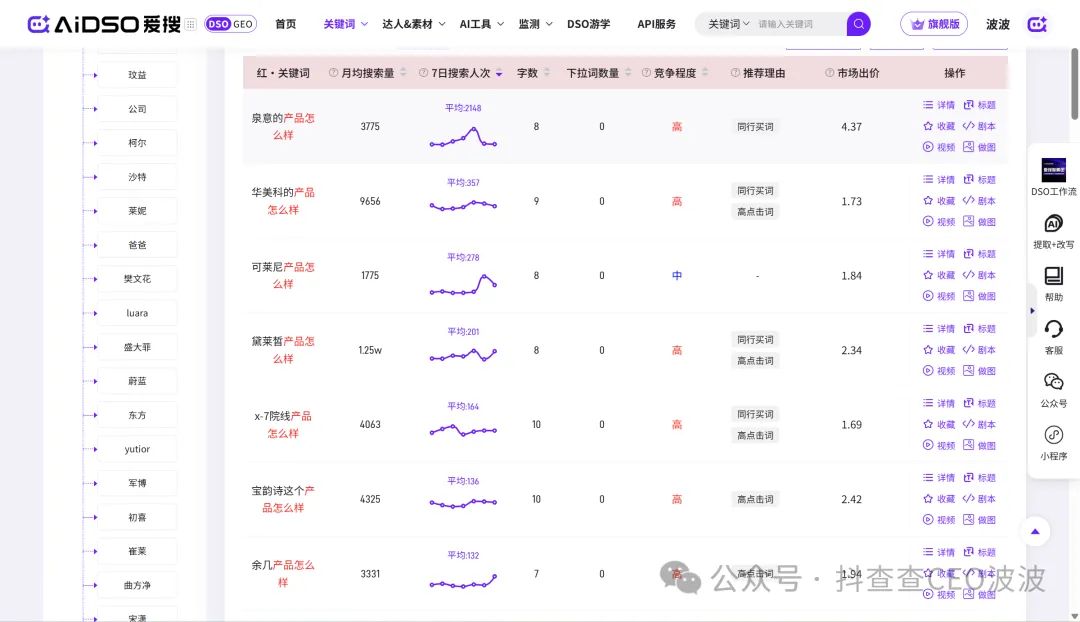Click the search magnifier icon
The image size is (1080, 622).
(x=858, y=24)
